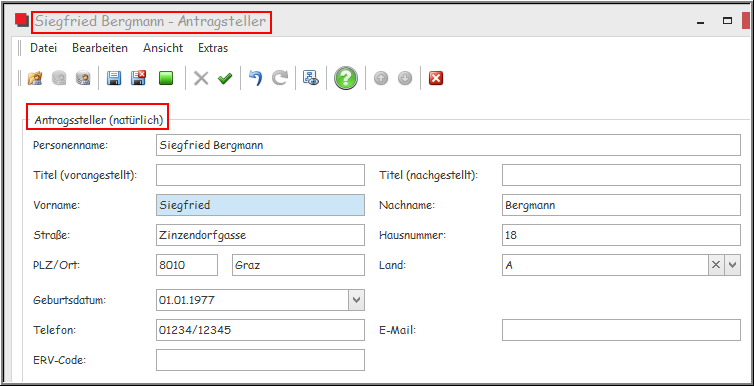The height and width of the screenshot is (386, 754).
Task: Open the Extras menu
Action: [x=213, y=48]
